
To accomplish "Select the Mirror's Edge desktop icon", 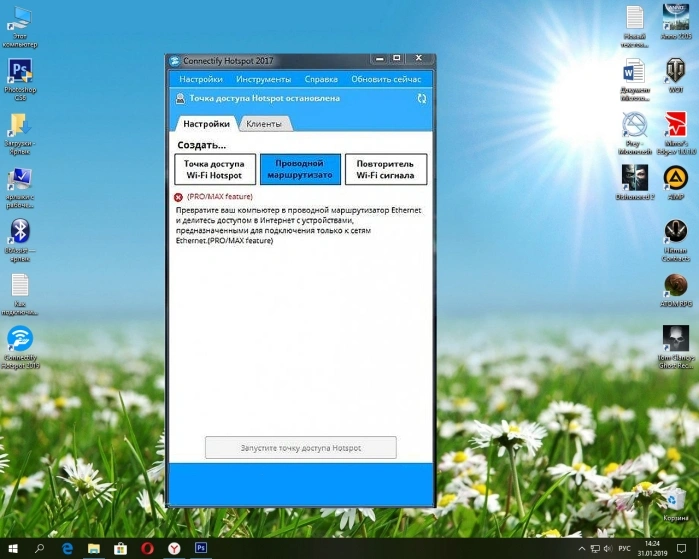I will tap(676, 133).
